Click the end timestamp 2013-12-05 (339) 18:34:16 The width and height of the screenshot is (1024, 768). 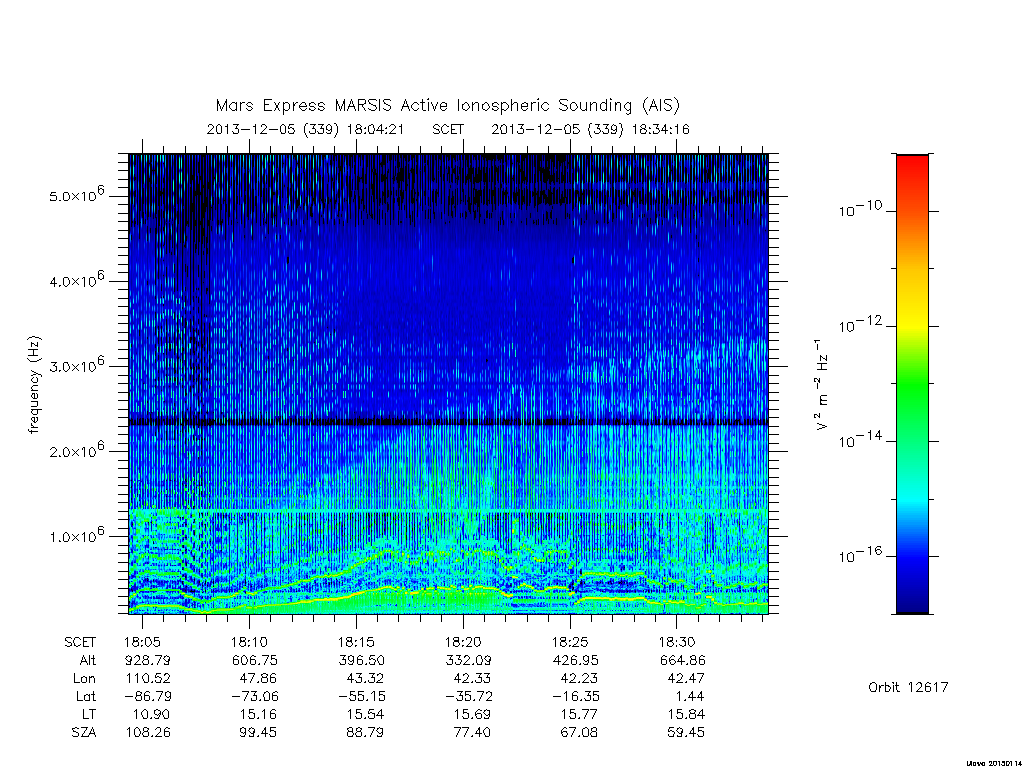(590, 129)
